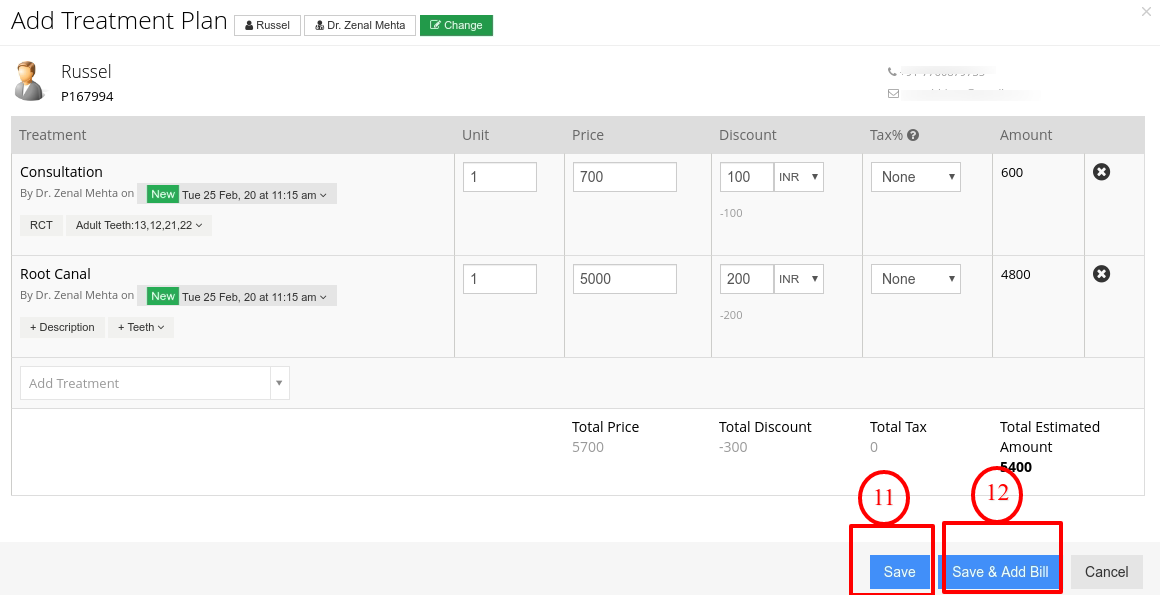The height and width of the screenshot is (595, 1160).
Task: Click the Root Canal price field
Action: click(x=624, y=279)
